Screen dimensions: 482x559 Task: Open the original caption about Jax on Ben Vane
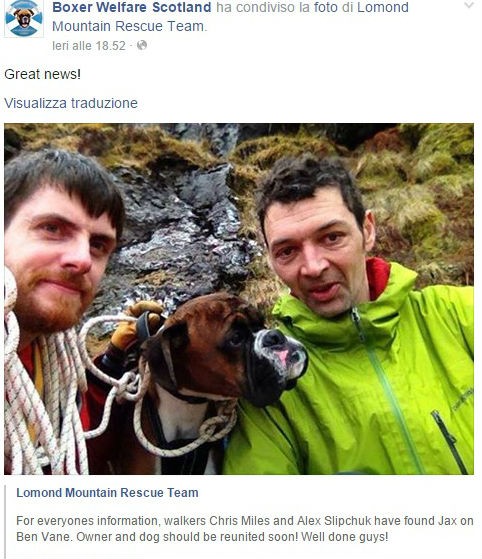pos(245,529)
